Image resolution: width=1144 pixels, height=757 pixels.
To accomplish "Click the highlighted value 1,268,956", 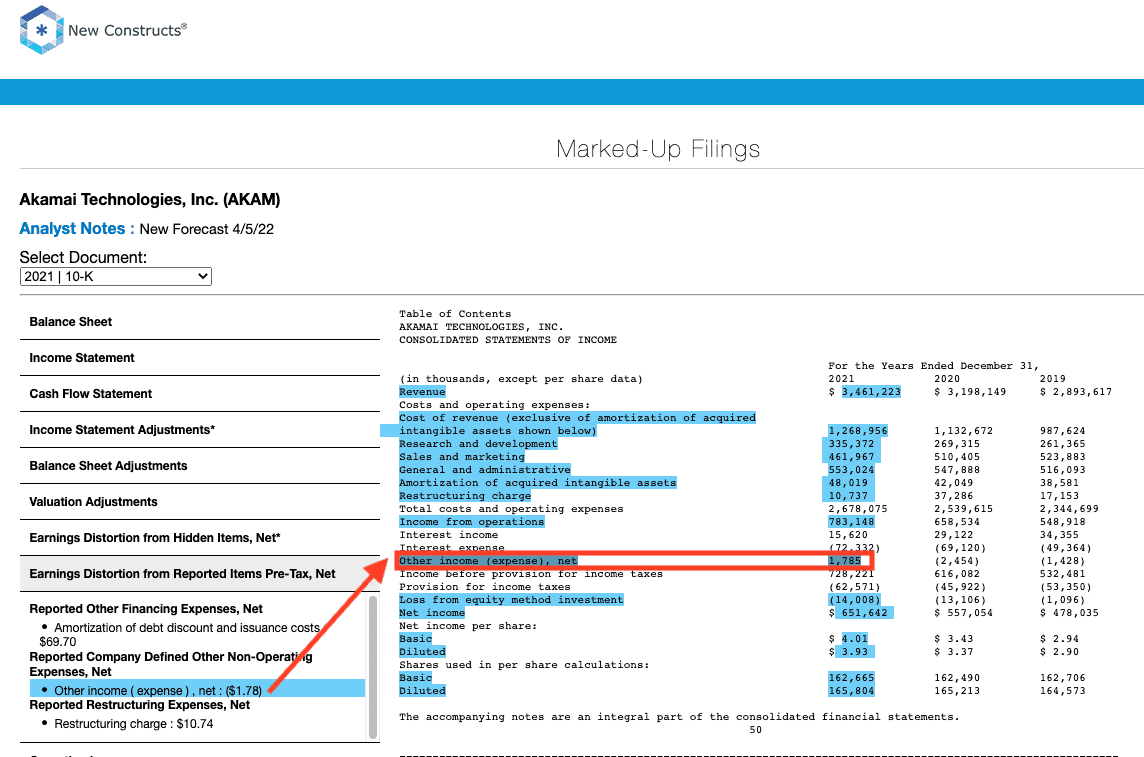I will coord(857,431).
